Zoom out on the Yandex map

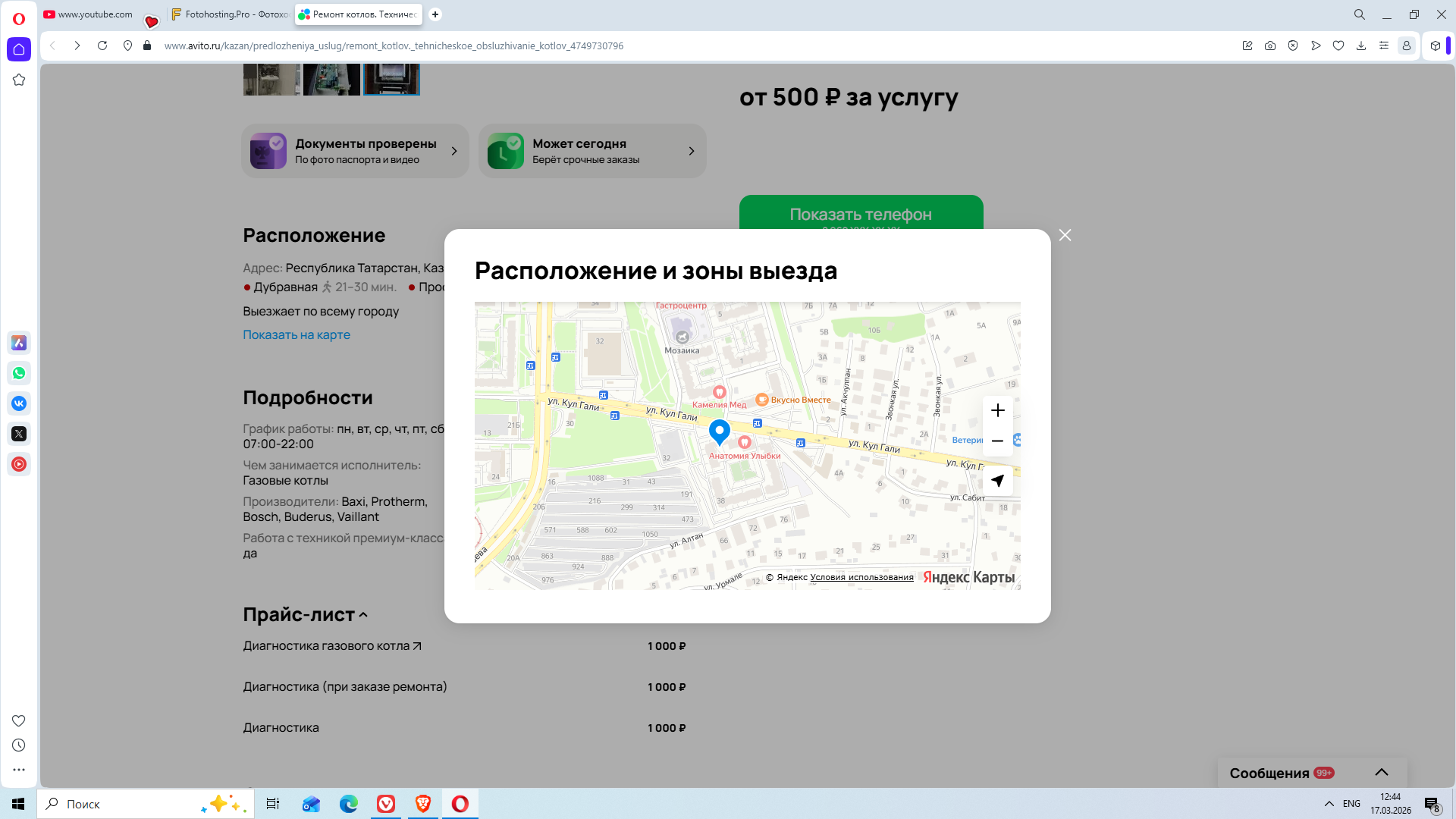(997, 441)
